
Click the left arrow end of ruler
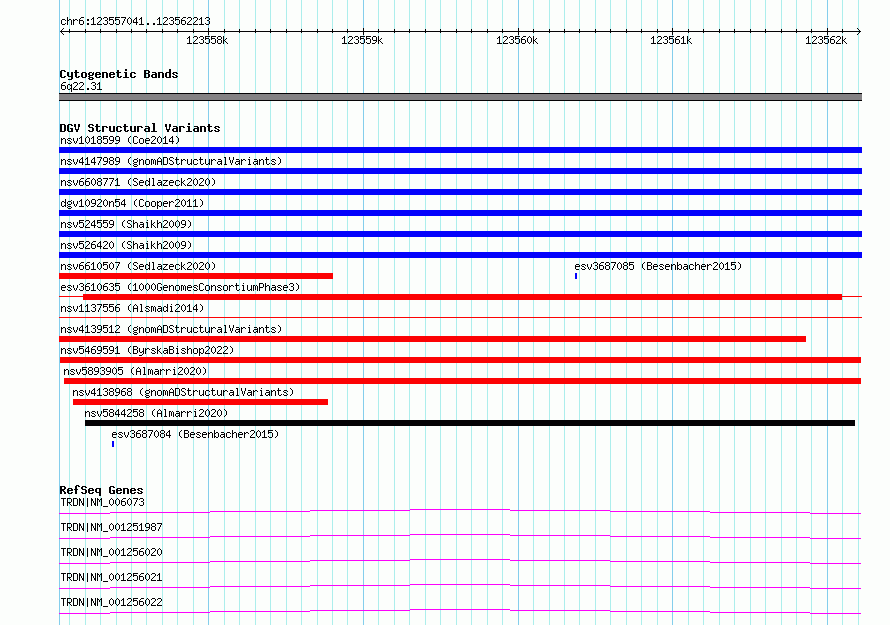[62, 31]
